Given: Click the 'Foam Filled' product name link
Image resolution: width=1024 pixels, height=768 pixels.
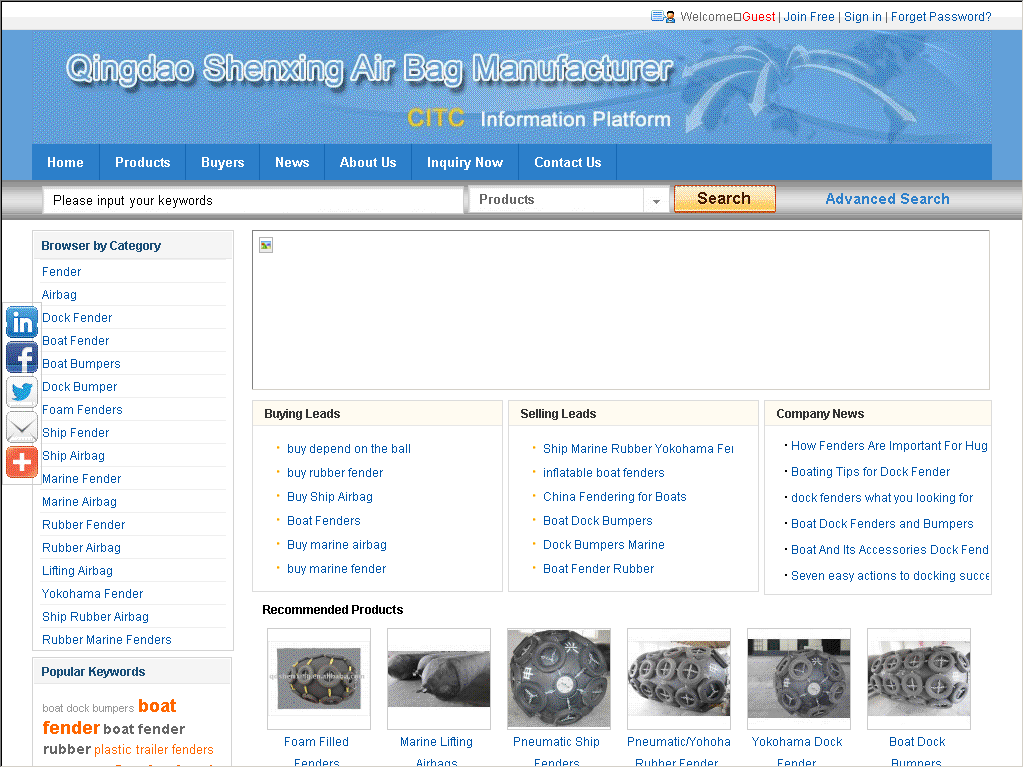Looking at the screenshot, I should tap(316, 742).
